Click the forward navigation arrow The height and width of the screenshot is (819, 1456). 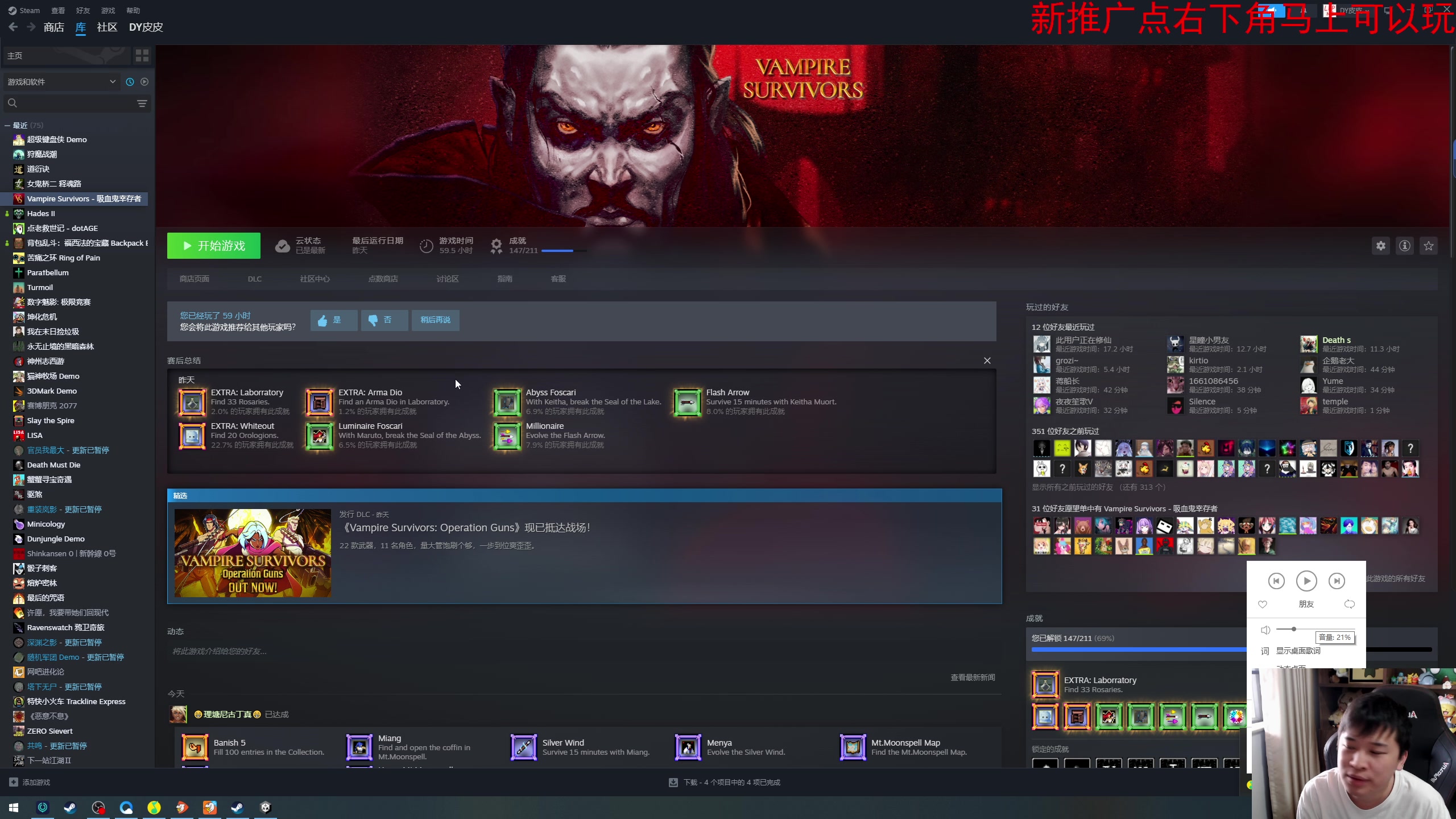31,27
